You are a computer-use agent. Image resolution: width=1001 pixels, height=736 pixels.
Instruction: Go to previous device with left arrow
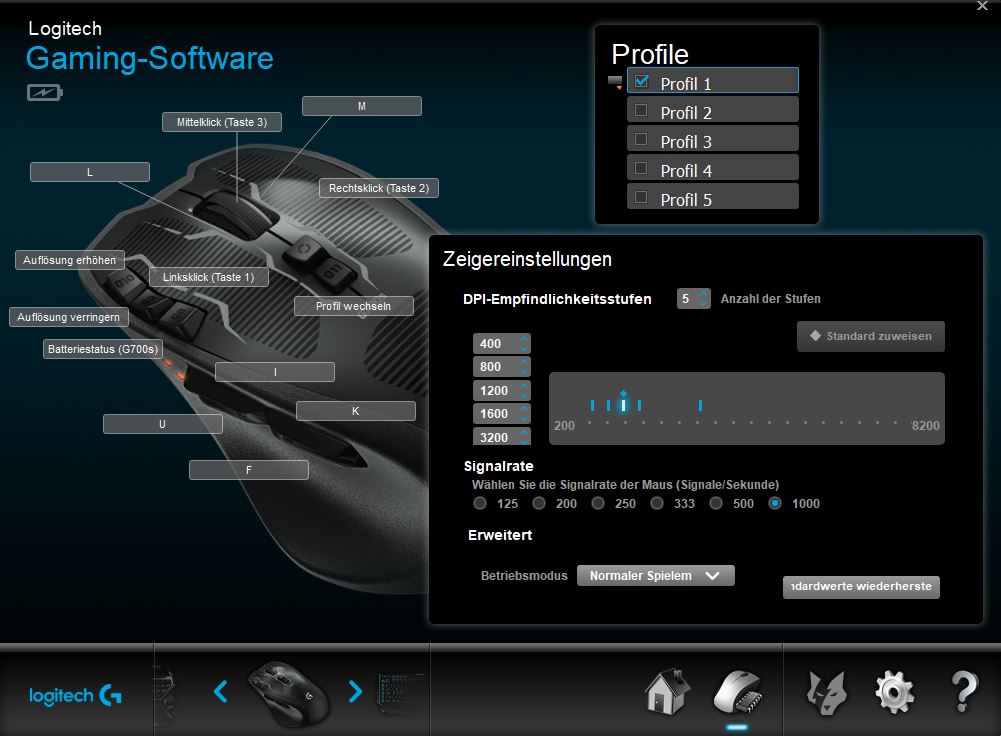click(x=221, y=691)
